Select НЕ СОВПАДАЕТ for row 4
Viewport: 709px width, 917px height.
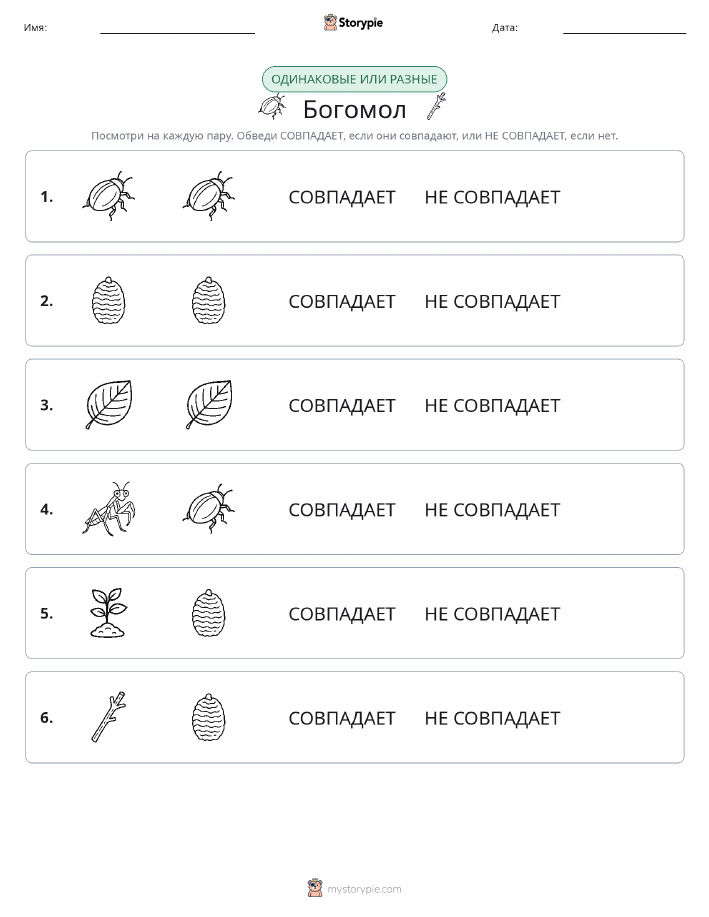[492, 510]
